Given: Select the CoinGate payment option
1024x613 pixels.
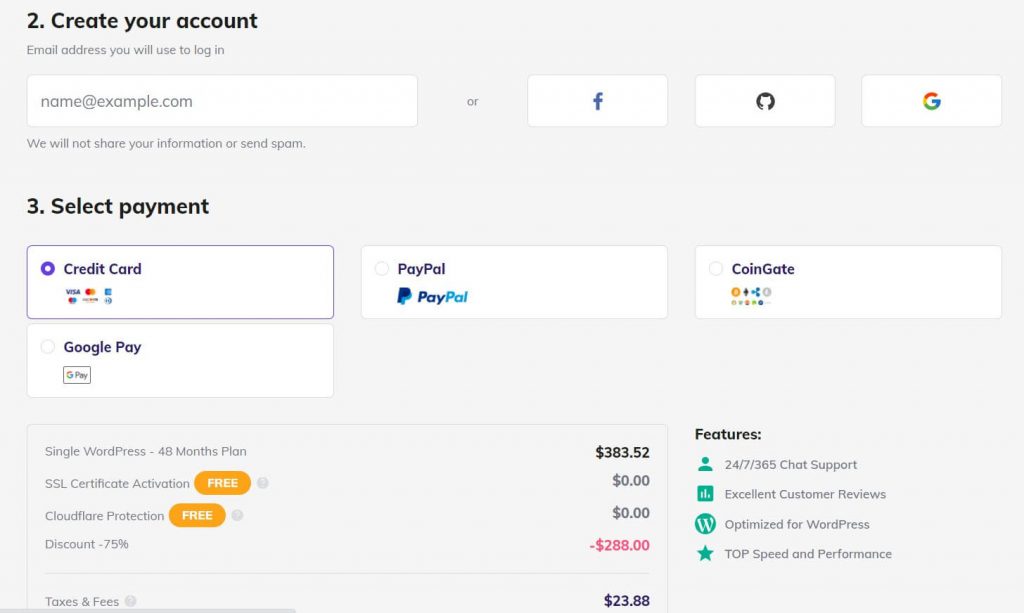Looking at the screenshot, I should (x=715, y=268).
